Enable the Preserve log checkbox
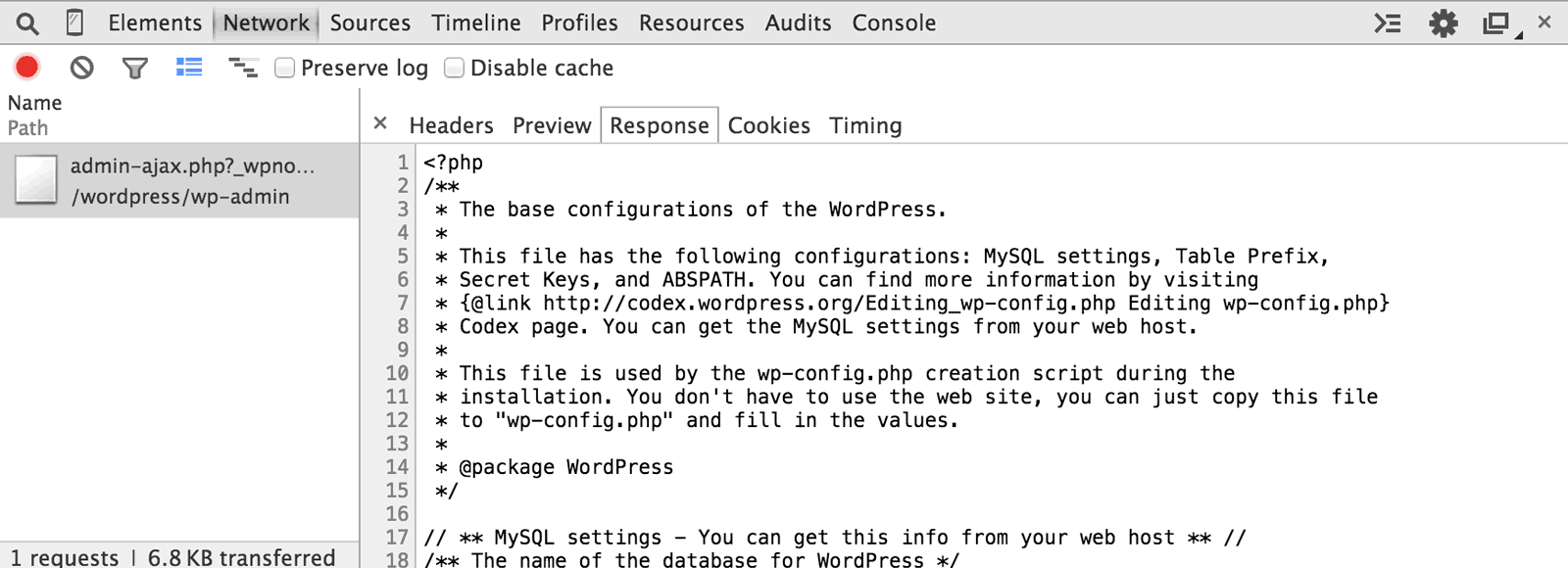Screen dimensions: 1568x568 point(284,68)
